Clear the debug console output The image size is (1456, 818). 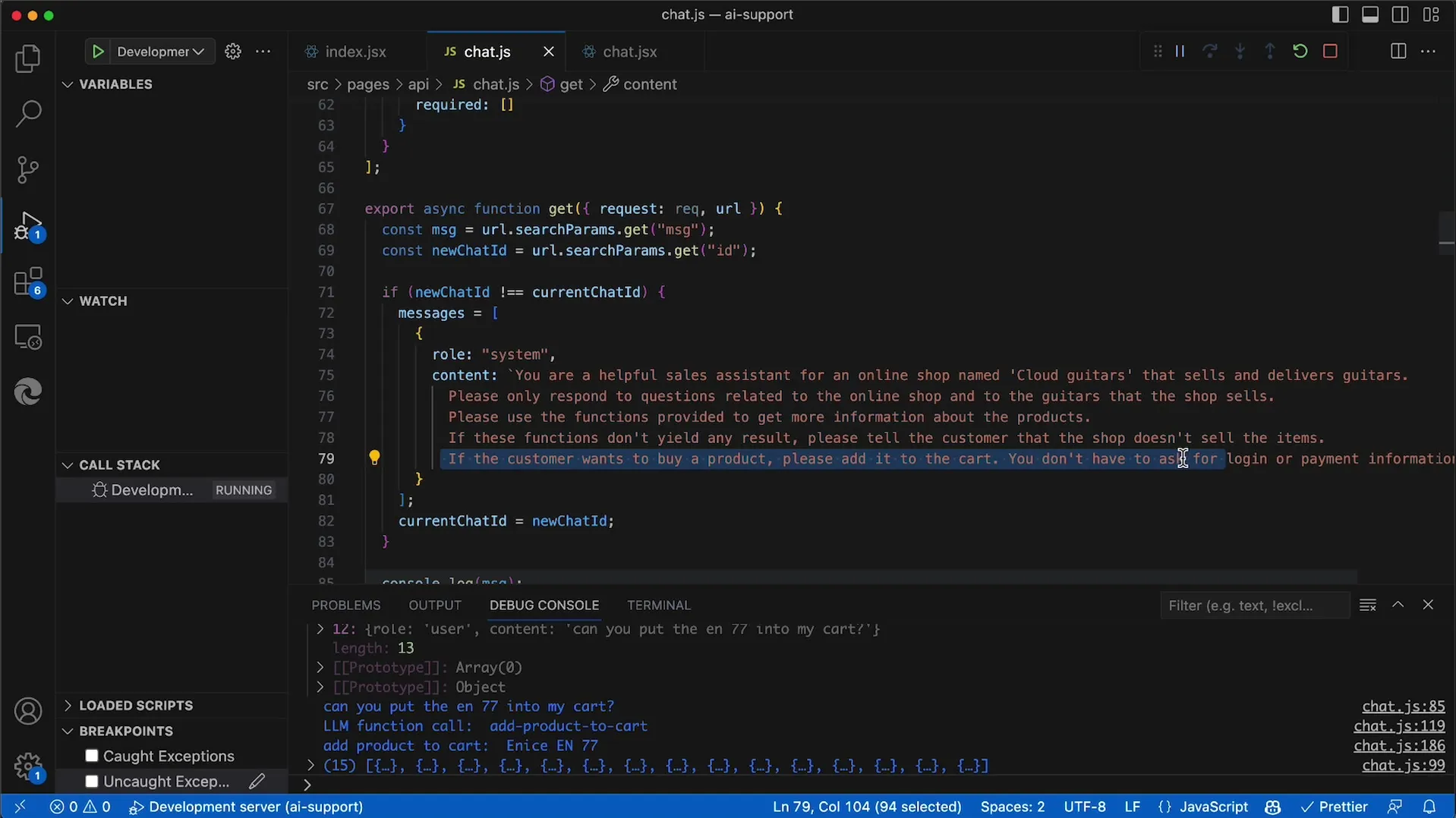coord(1368,606)
